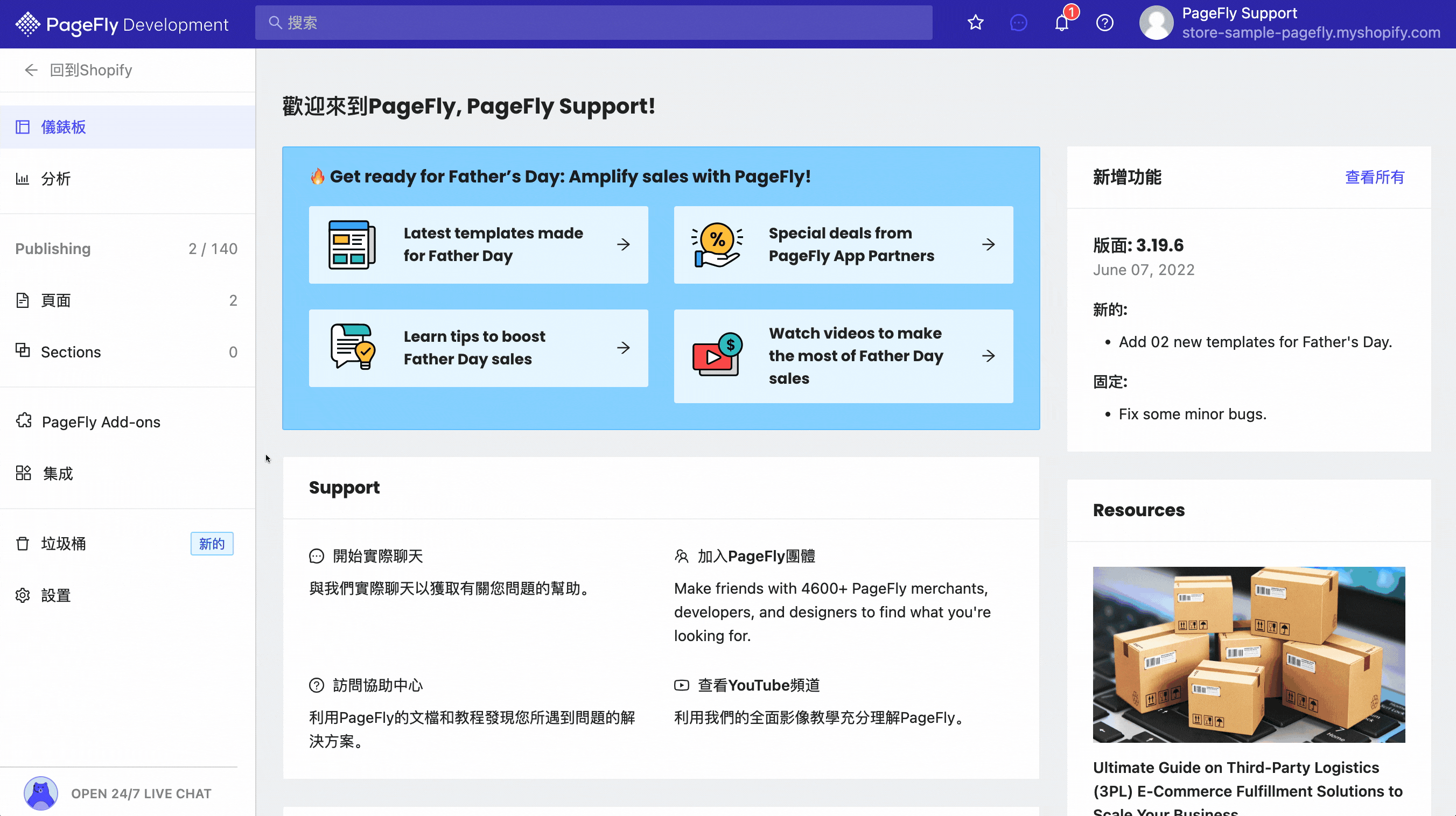Screen dimensions: 1456x816
Task: Click arrow on Watch videos card
Action: click(989, 355)
